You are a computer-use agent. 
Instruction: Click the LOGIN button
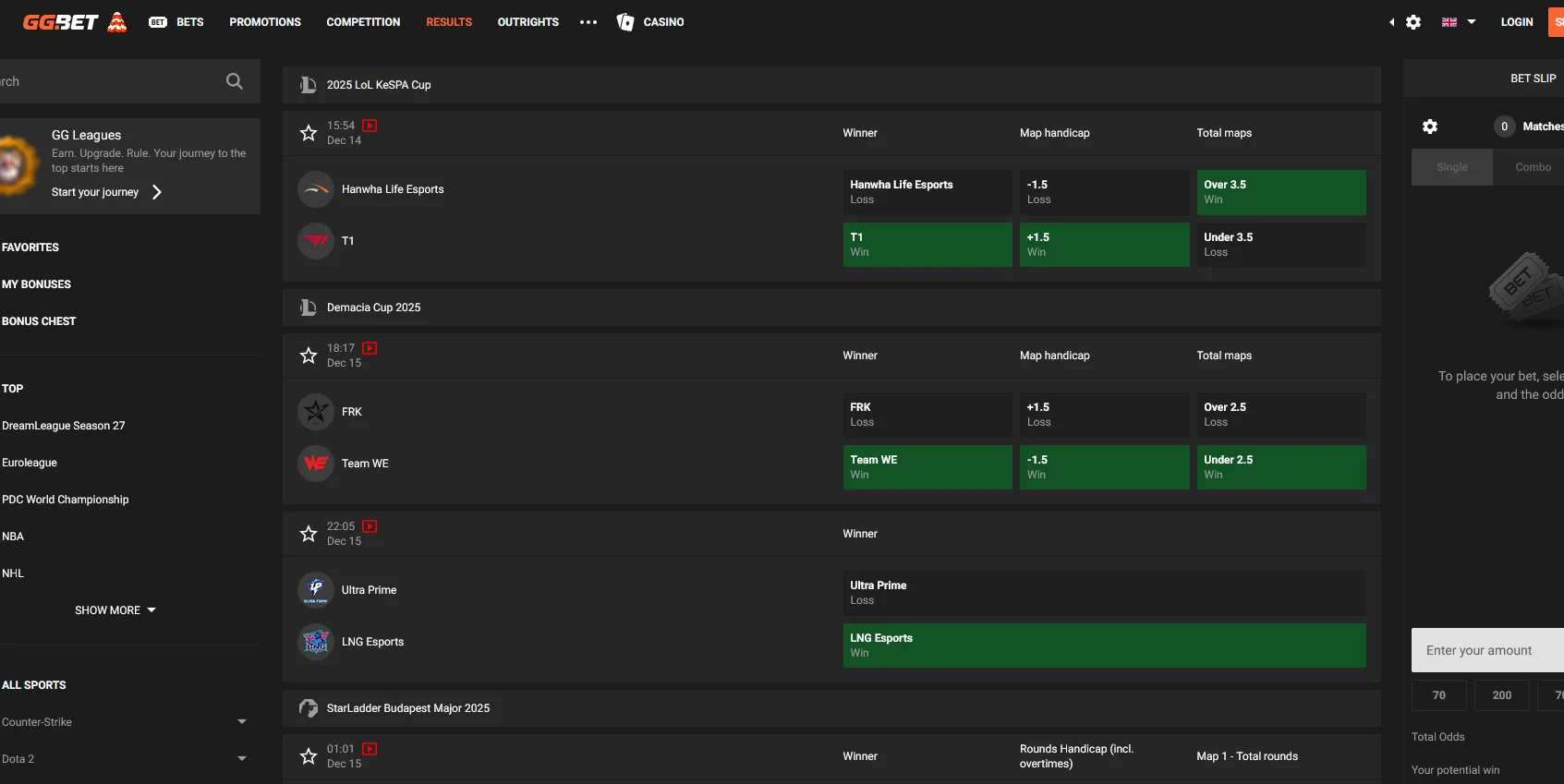[x=1516, y=22]
